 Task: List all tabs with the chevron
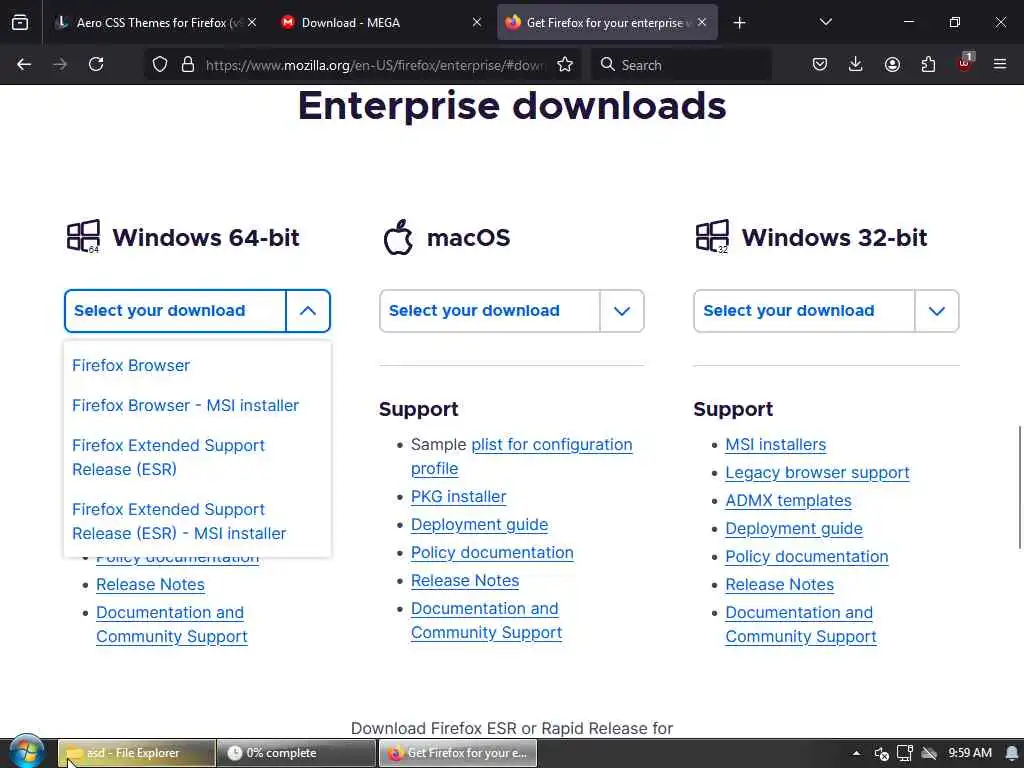(825, 22)
